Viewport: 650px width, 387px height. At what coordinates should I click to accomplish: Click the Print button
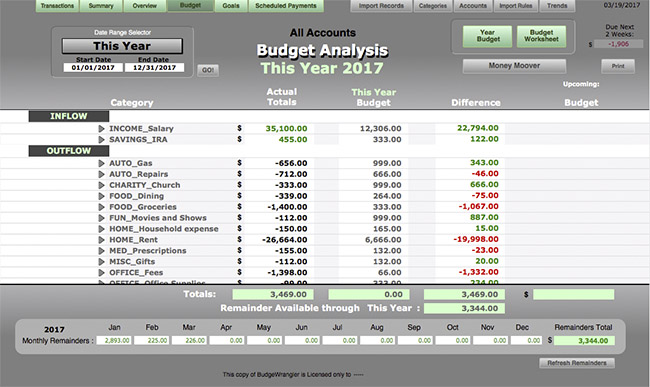point(618,66)
